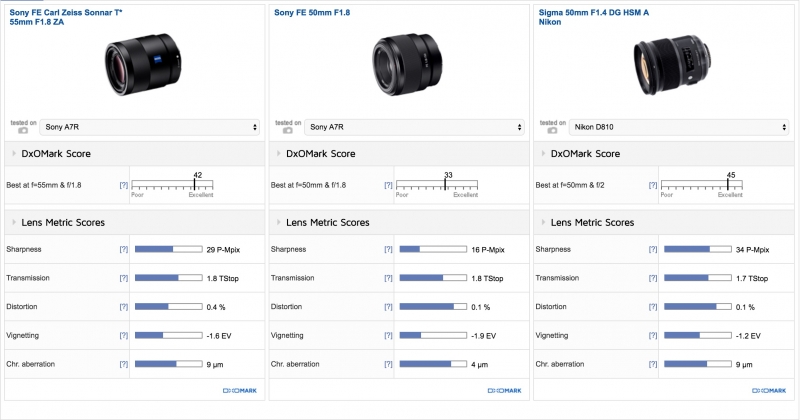Click camera icon under Sigma 50mm tested on

553,131
